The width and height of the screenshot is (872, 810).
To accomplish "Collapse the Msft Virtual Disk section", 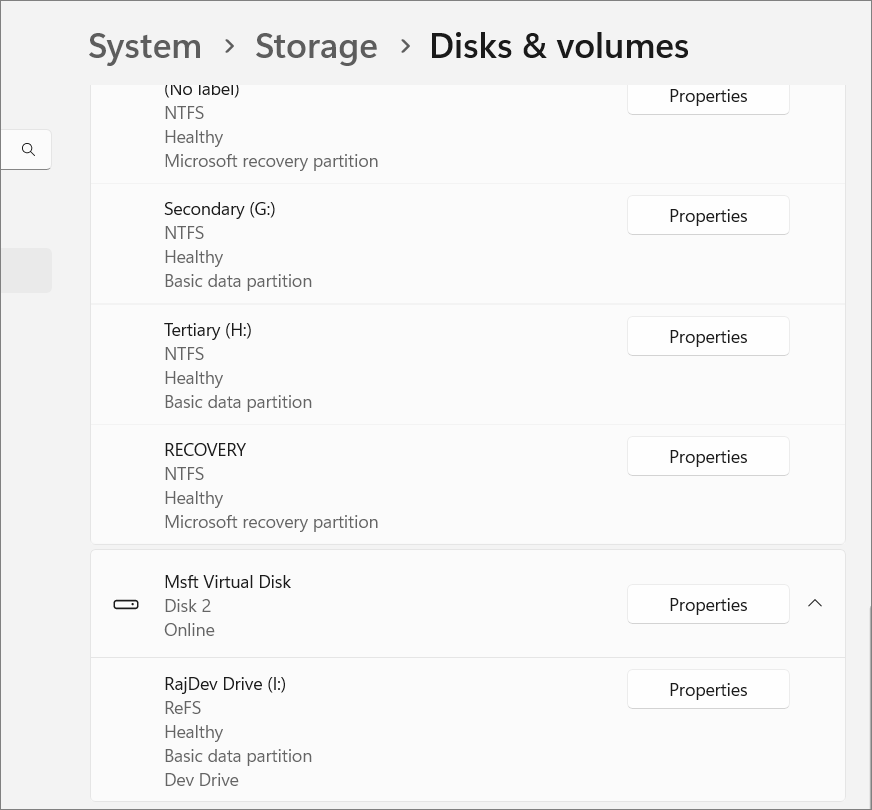I will point(815,603).
